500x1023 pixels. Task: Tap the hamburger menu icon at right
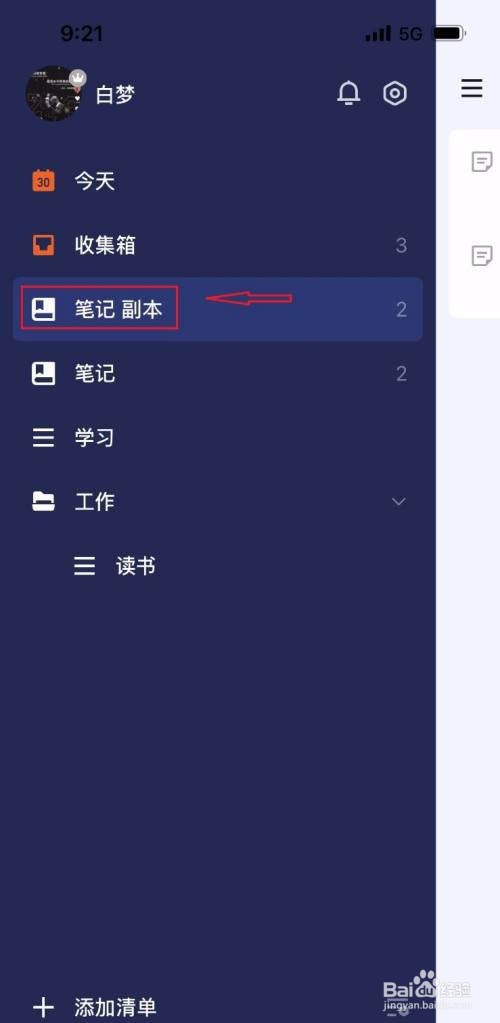pos(472,88)
